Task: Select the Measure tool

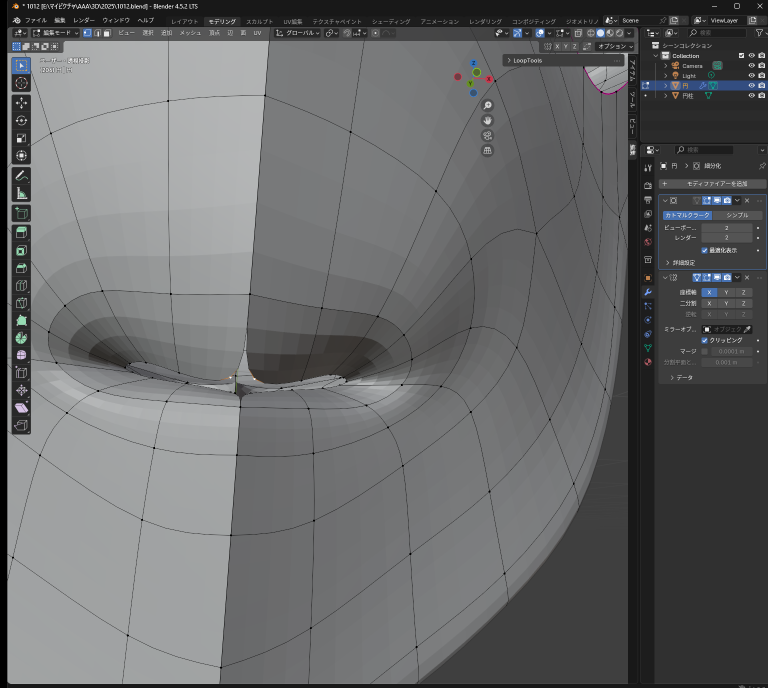Action: (21, 193)
